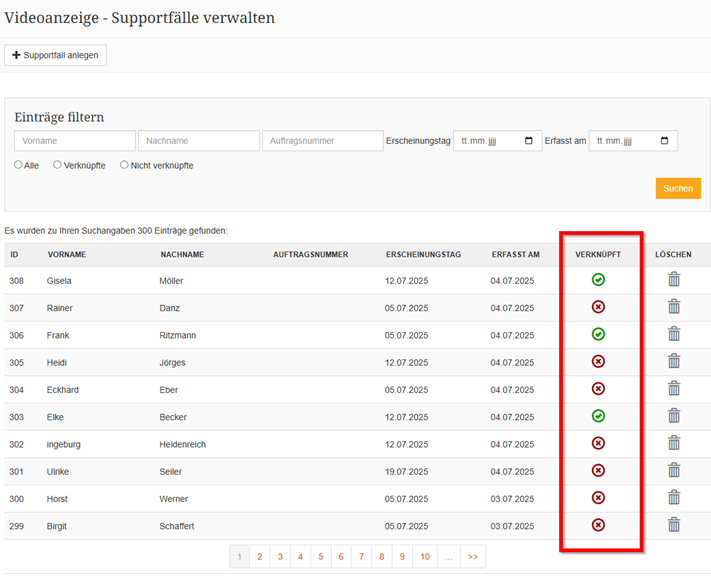This screenshot has width=711, height=585.
Task: Delete the entry for Ulrike Seiler
Action: pos(674,470)
